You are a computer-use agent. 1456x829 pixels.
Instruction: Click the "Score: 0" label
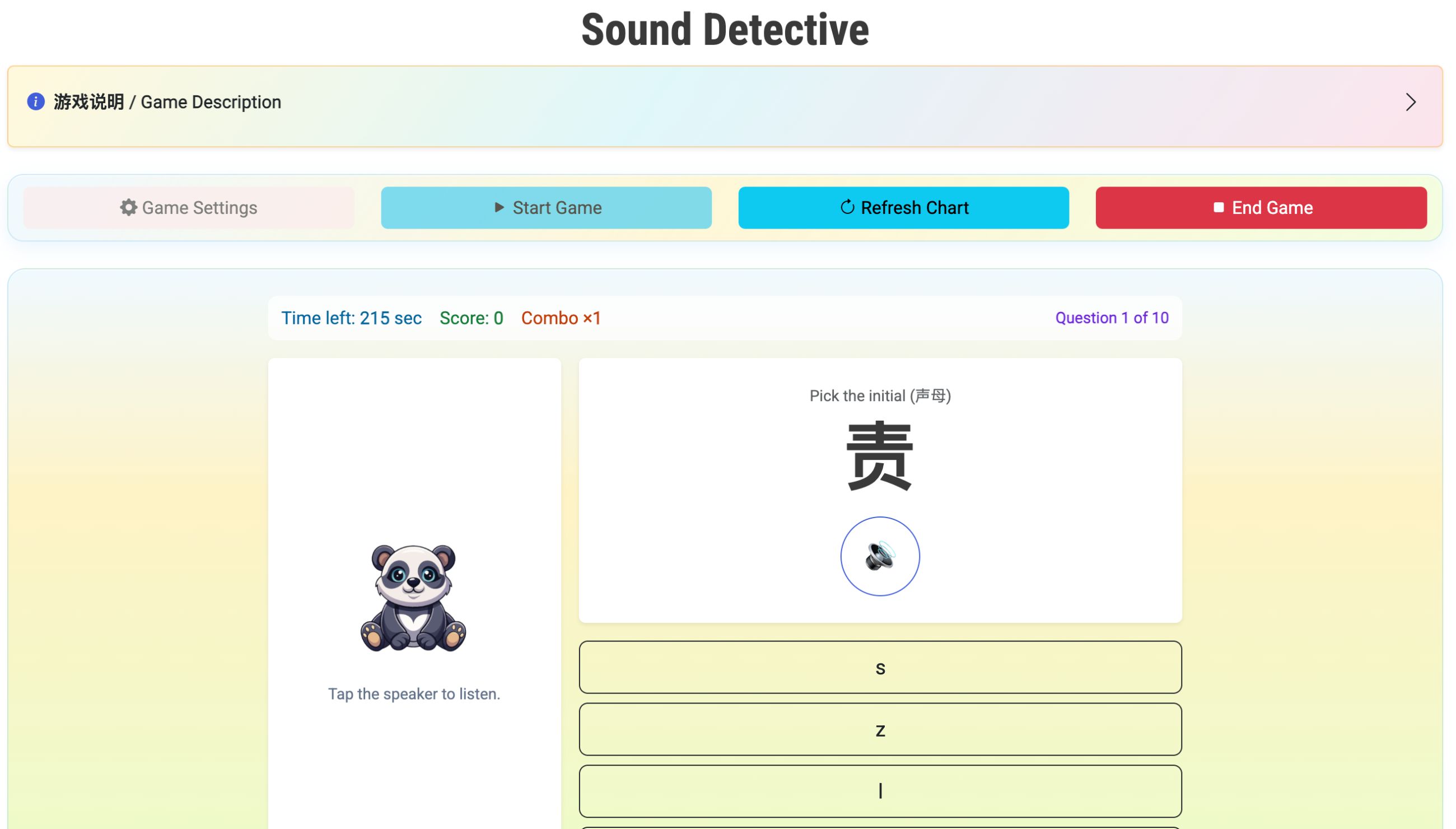(x=472, y=318)
